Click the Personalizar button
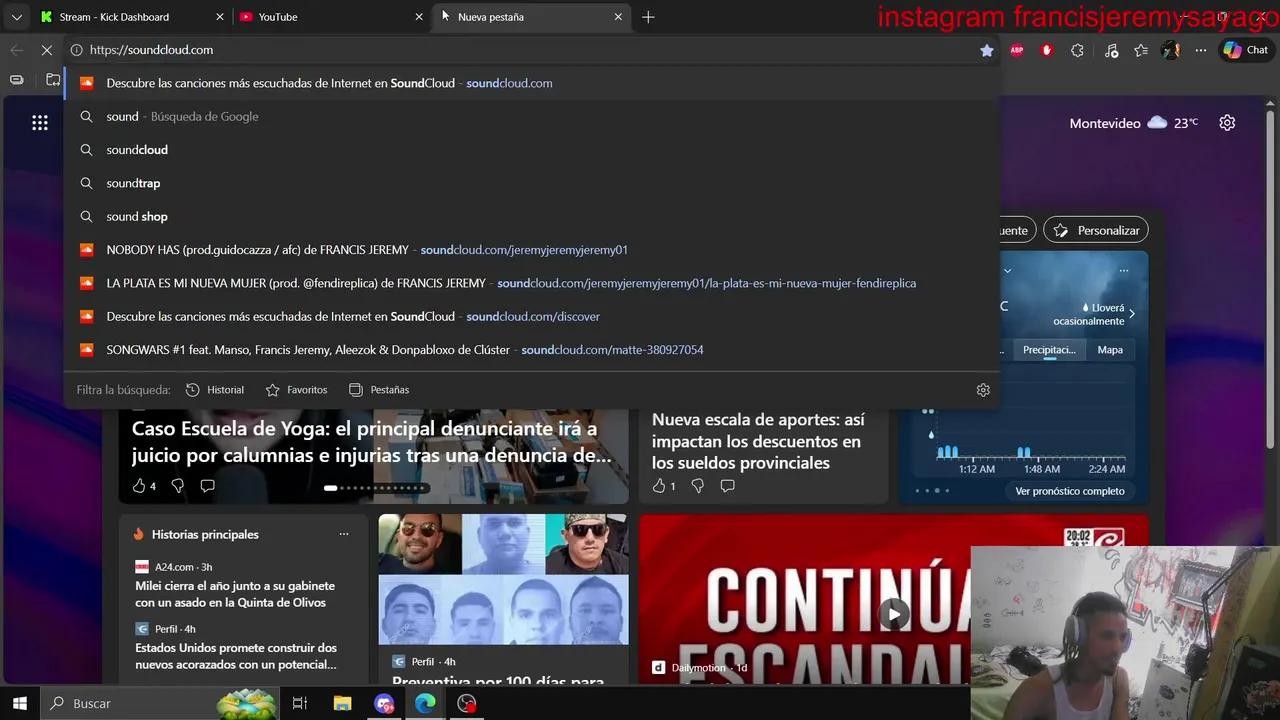1280x720 pixels. point(1096,230)
